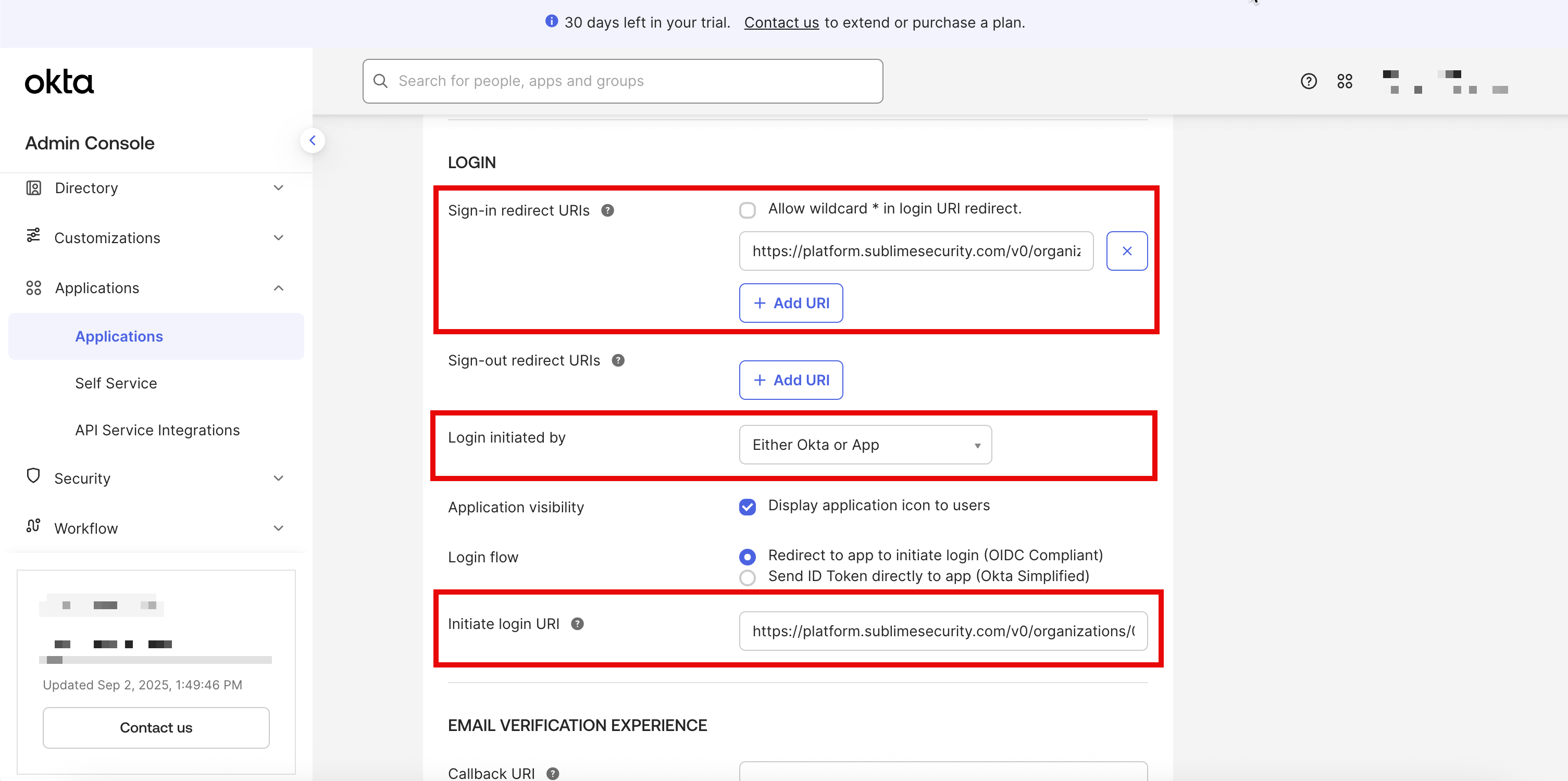Go to Self Service
Screen dimensions: 1568x781
click(x=116, y=383)
